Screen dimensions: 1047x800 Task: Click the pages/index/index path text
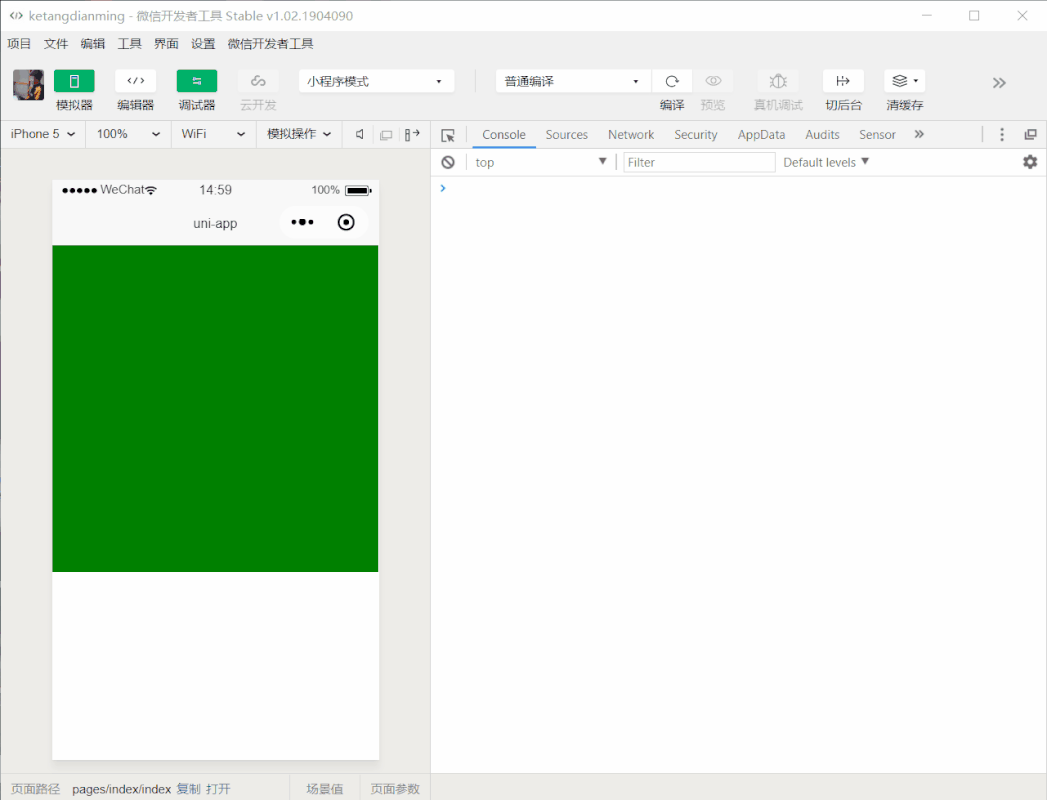point(122,789)
